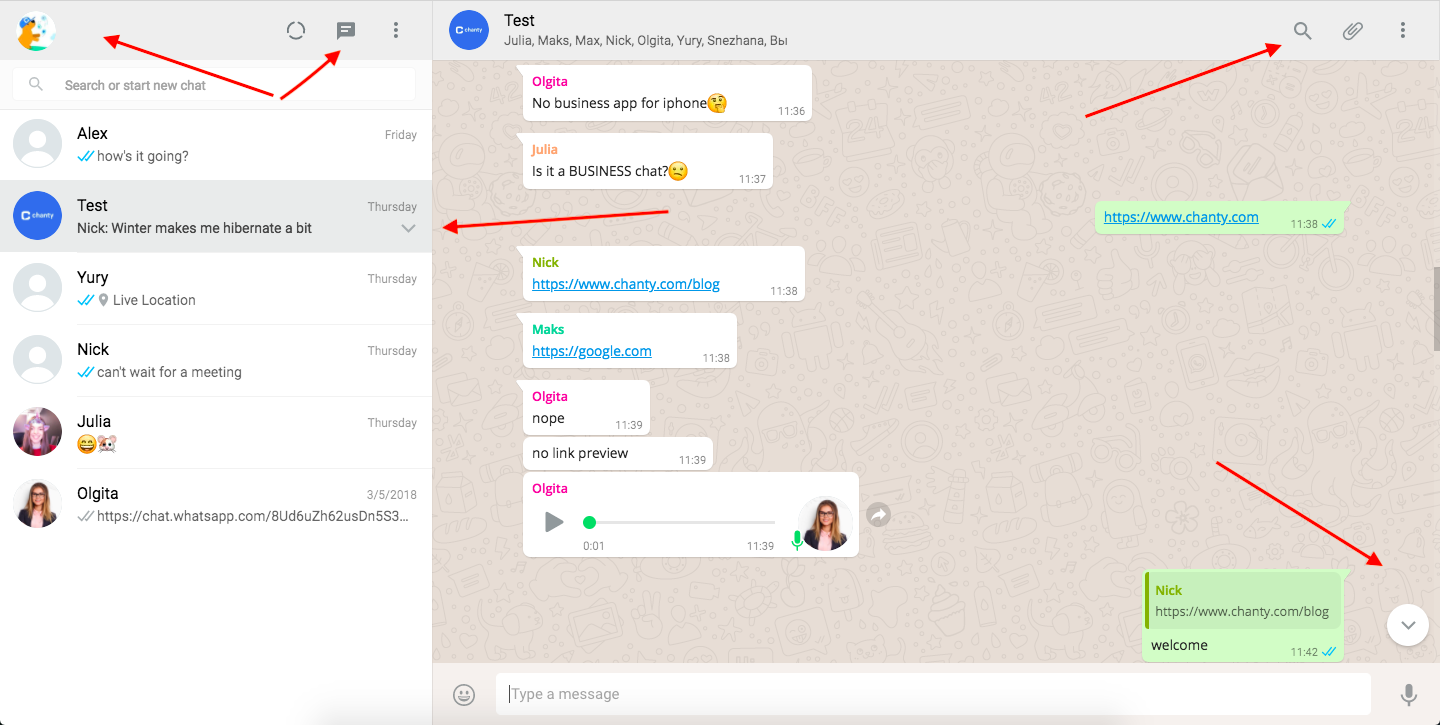Image resolution: width=1440 pixels, height=725 pixels.
Task: Collapse message options on the Test conversation row
Action: 408,228
